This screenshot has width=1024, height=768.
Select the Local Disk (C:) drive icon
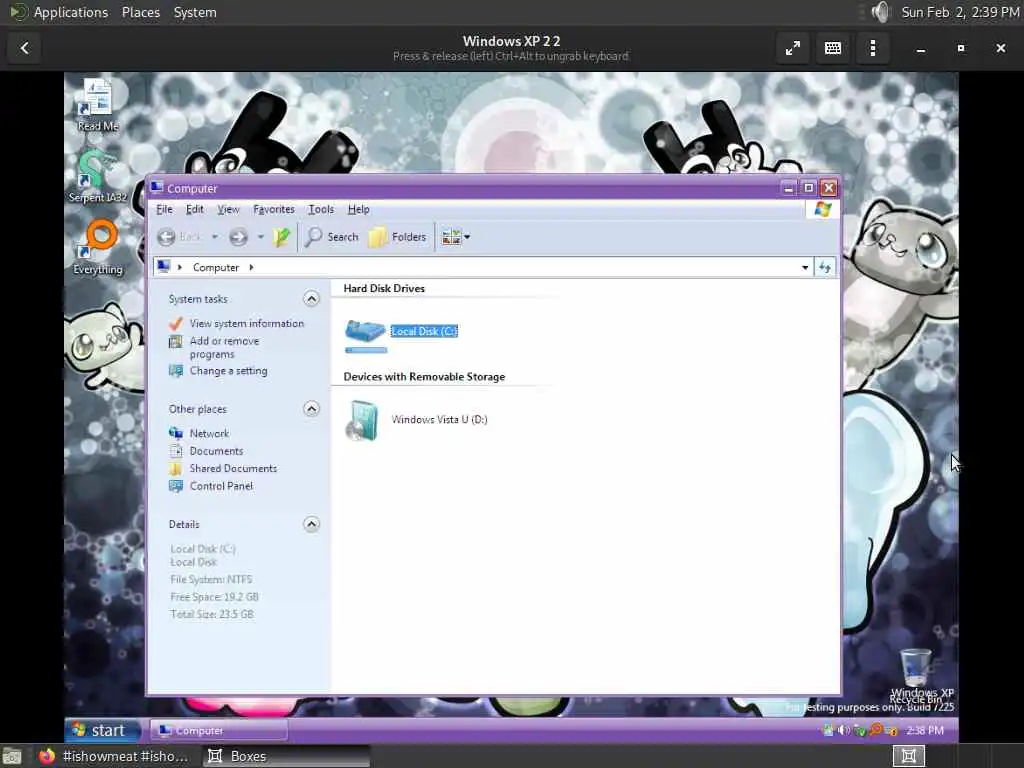tap(365, 330)
